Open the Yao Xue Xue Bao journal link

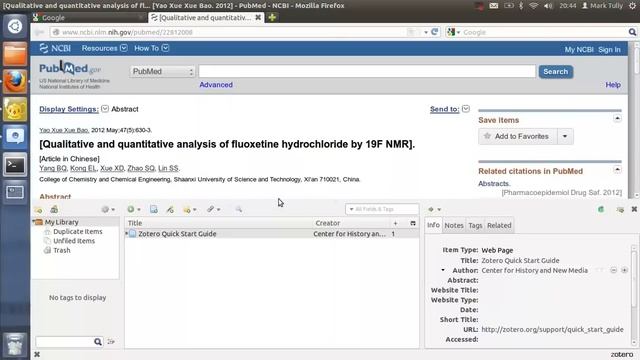64,130
